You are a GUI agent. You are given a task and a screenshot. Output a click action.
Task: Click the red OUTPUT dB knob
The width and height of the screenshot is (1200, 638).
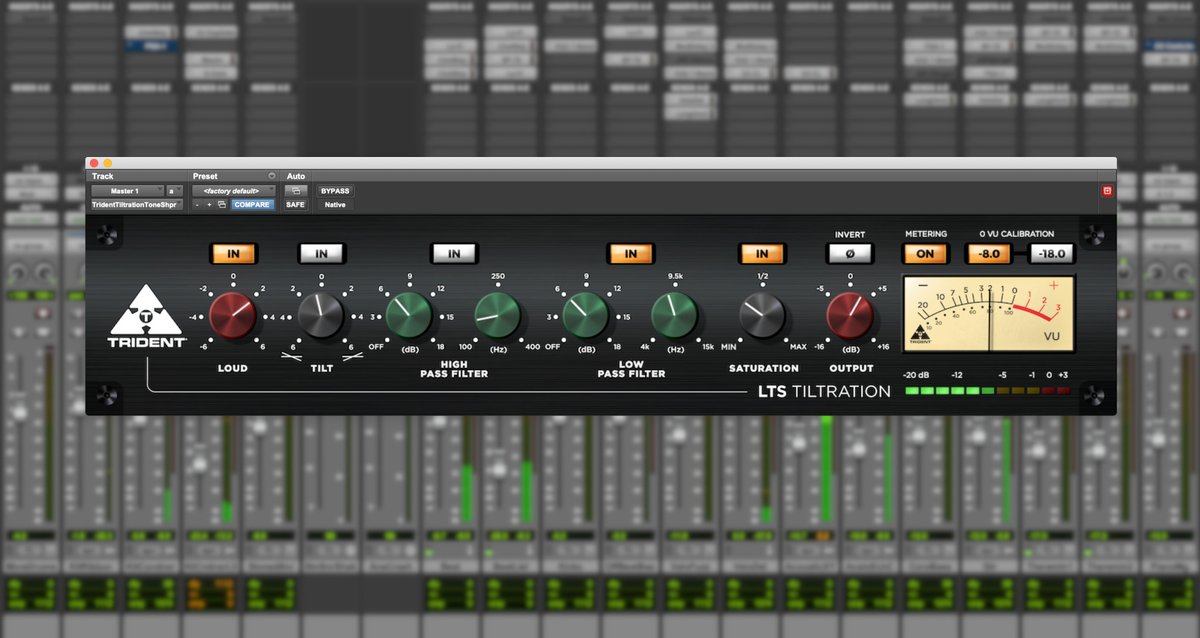pyautogui.click(x=850, y=316)
